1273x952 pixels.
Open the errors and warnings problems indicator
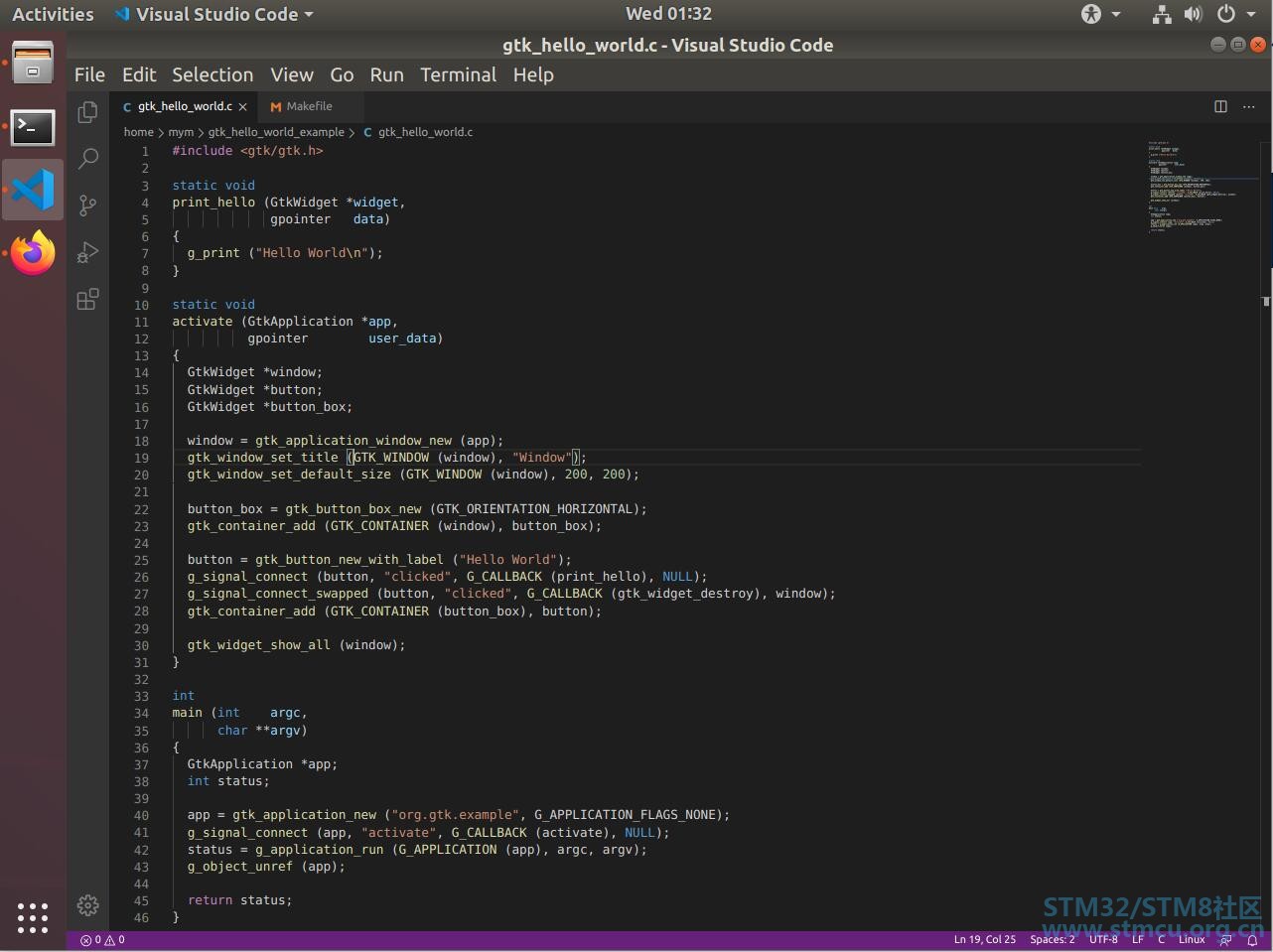(x=102, y=940)
